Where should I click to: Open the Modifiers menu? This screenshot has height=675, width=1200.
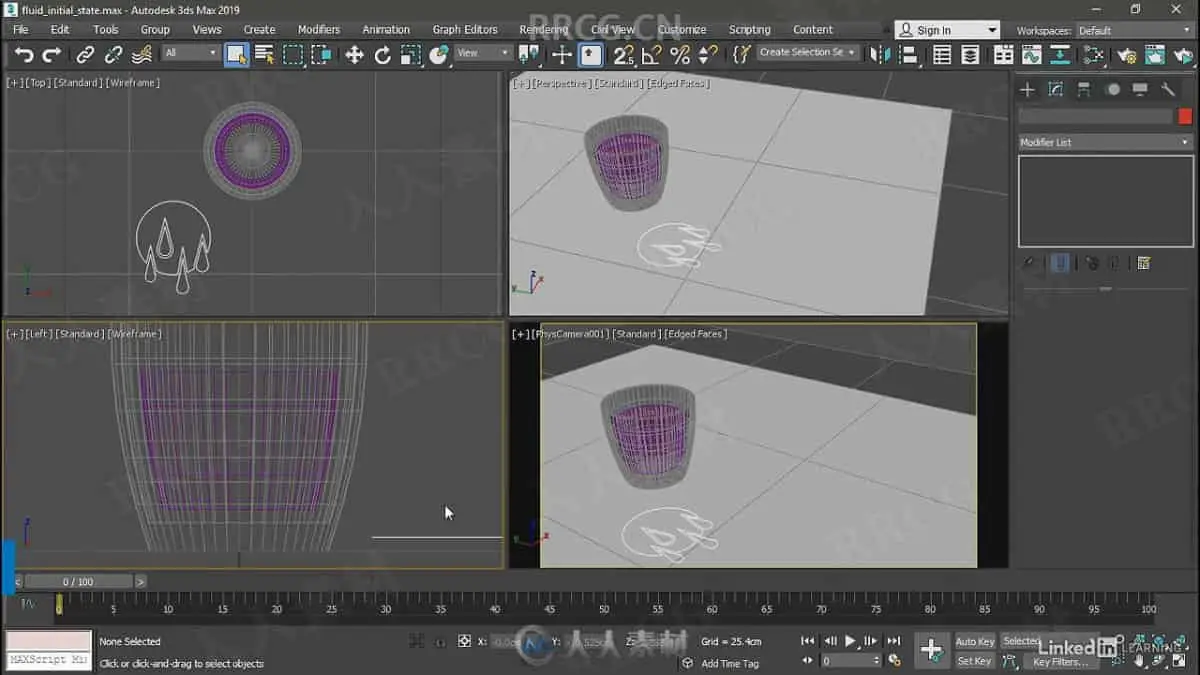pos(318,30)
